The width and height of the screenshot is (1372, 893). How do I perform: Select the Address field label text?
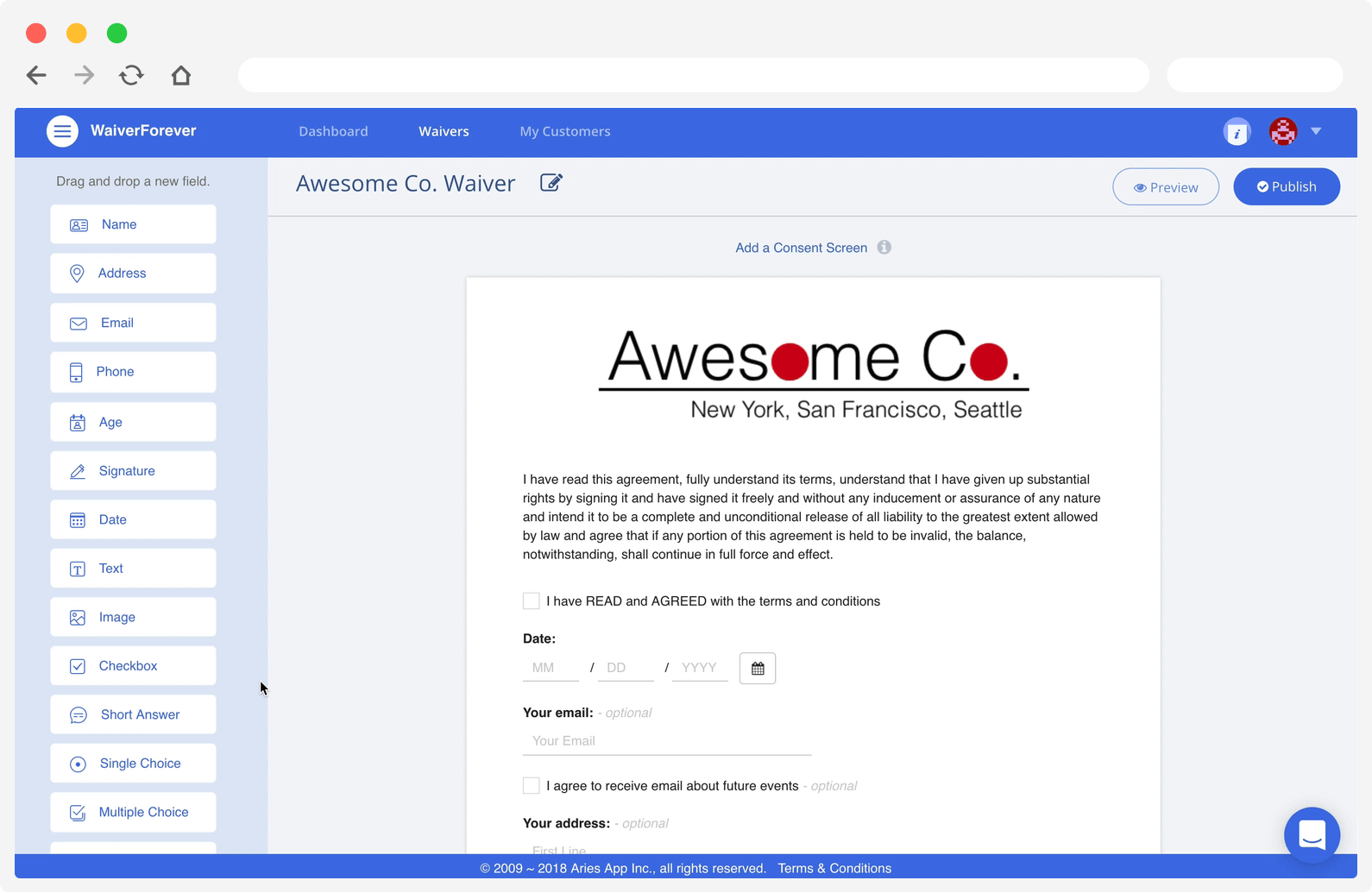(x=122, y=274)
